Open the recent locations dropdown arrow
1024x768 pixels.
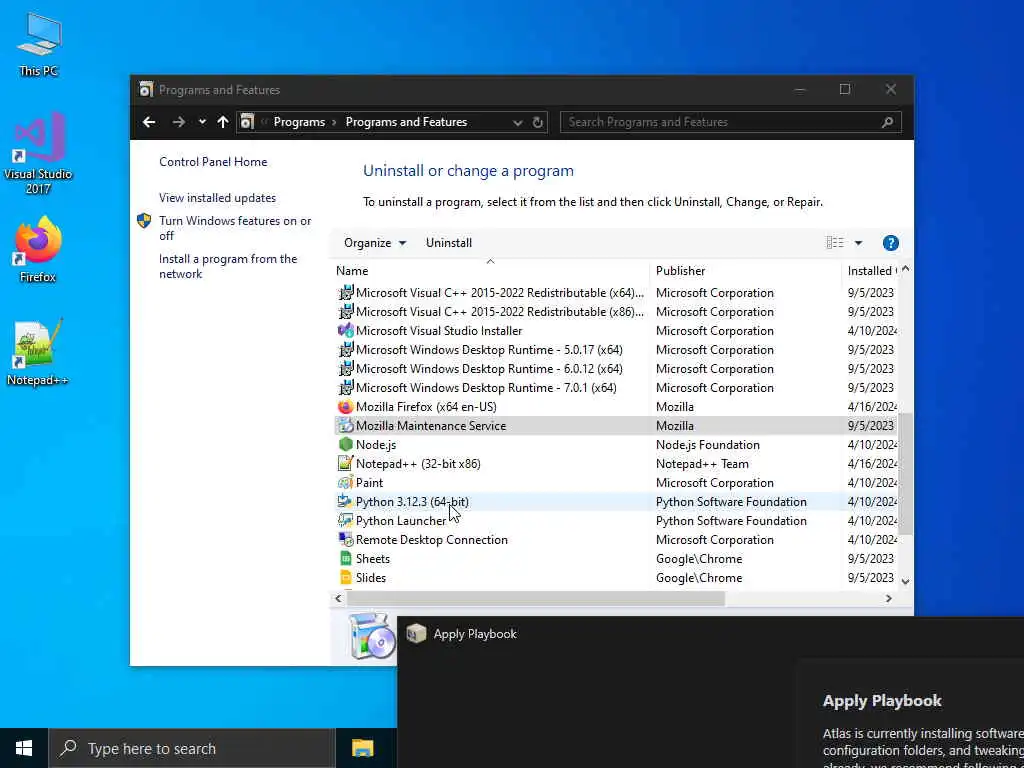(x=202, y=122)
